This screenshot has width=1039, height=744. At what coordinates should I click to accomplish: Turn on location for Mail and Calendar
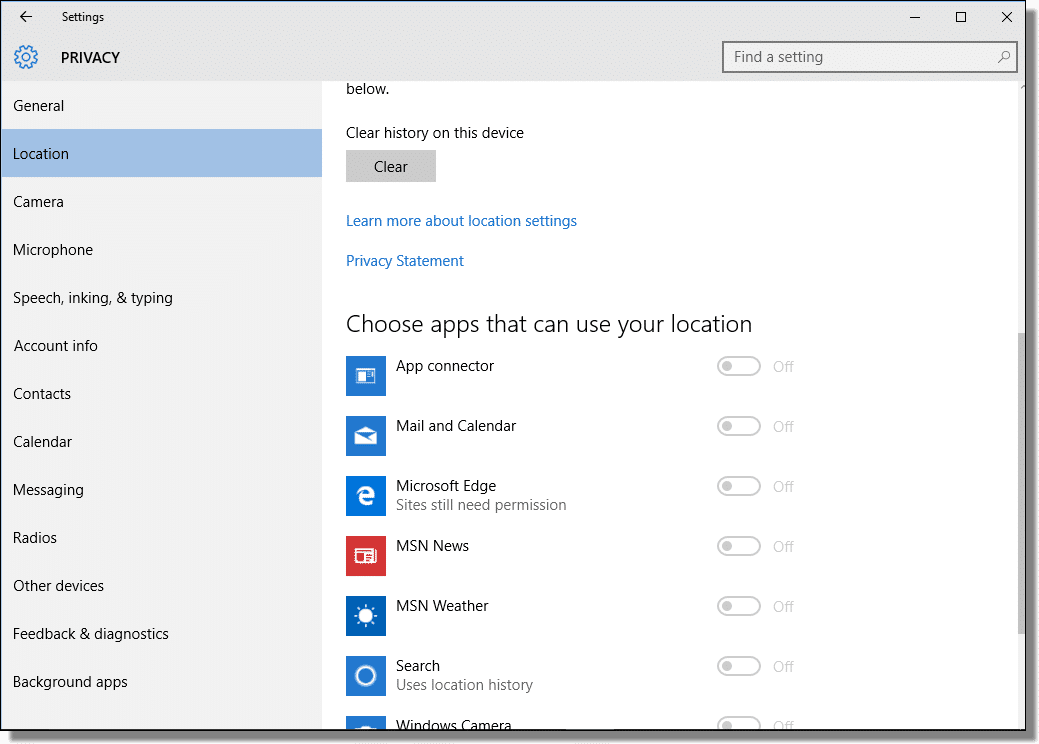[739, 426]
